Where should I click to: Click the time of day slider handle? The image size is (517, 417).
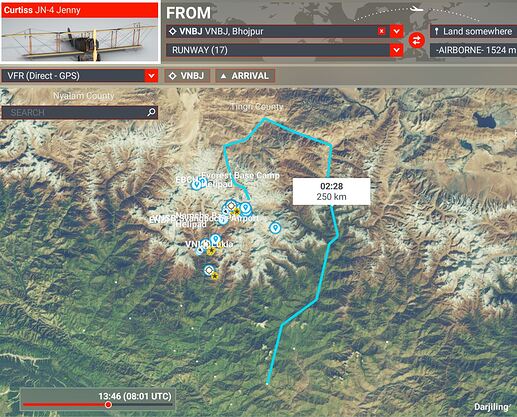[x=108, y=405]
